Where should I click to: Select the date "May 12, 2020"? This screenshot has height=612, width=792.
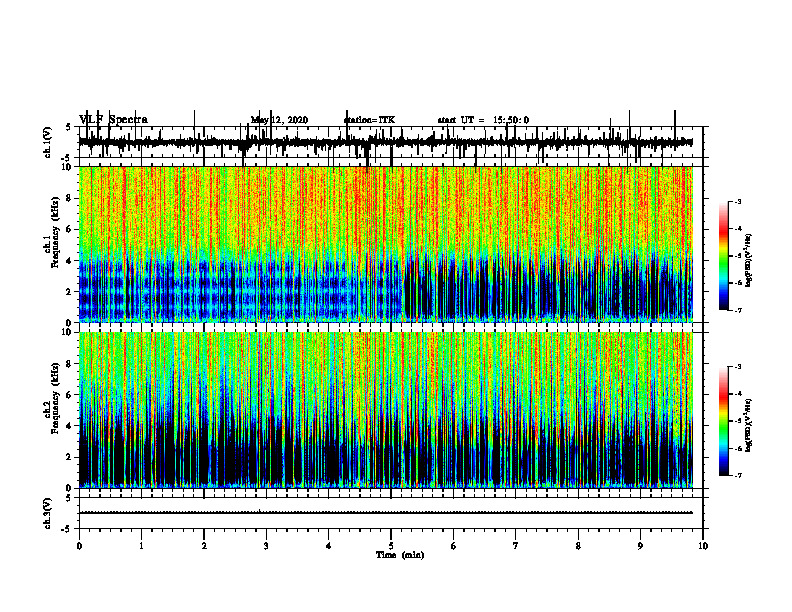click(279, 120)
